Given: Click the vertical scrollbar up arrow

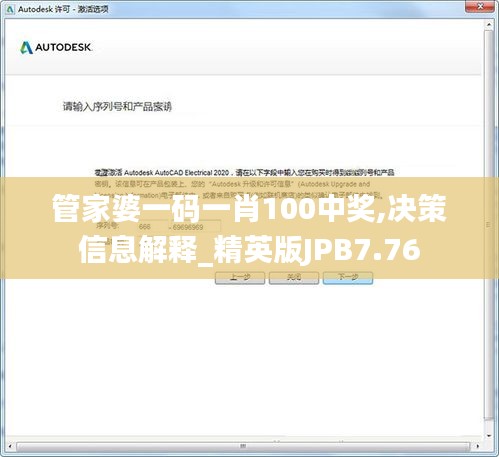Looking at the screenshot, I should tap(489, 25).
